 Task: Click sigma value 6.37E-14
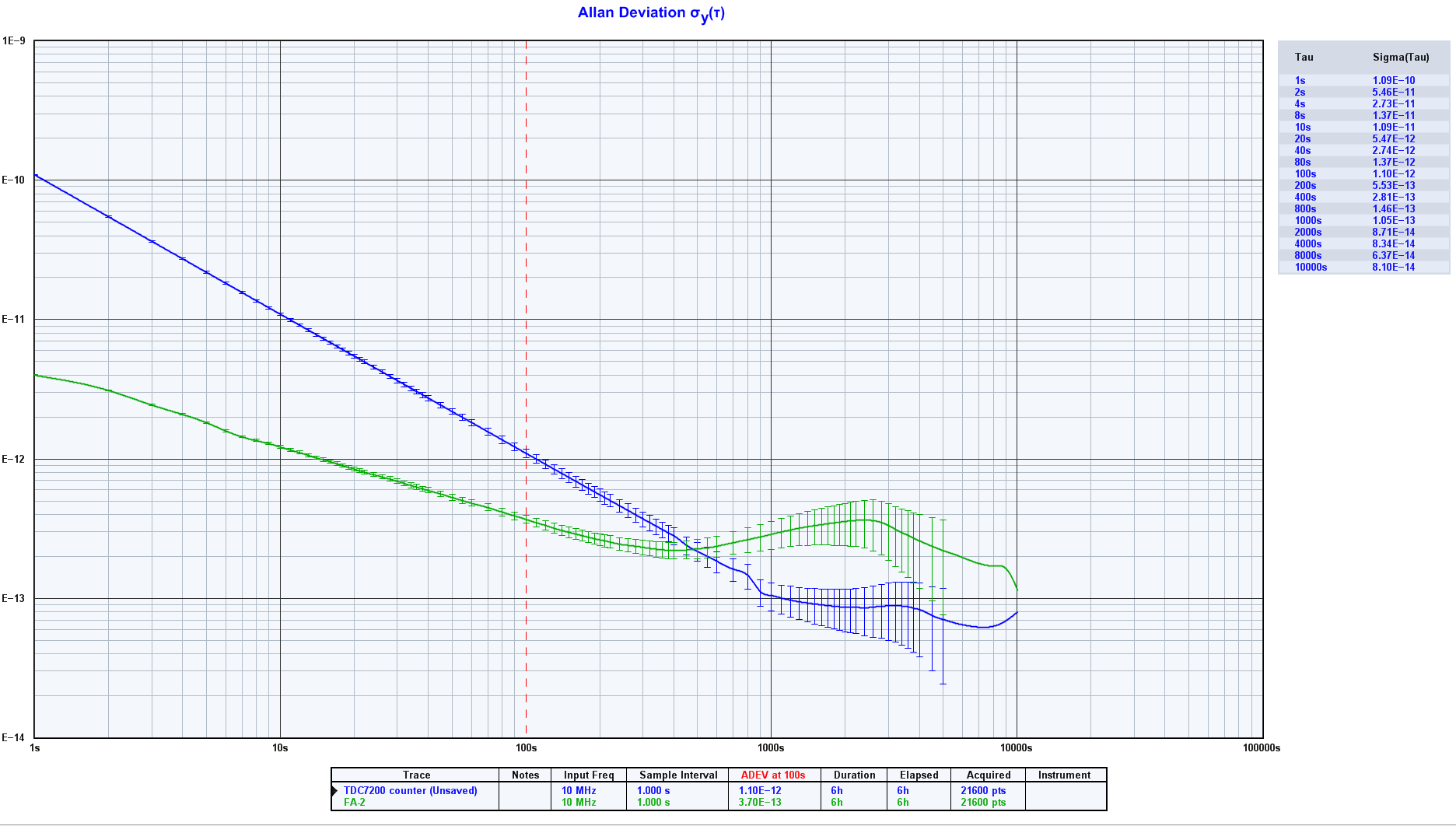1393,255
